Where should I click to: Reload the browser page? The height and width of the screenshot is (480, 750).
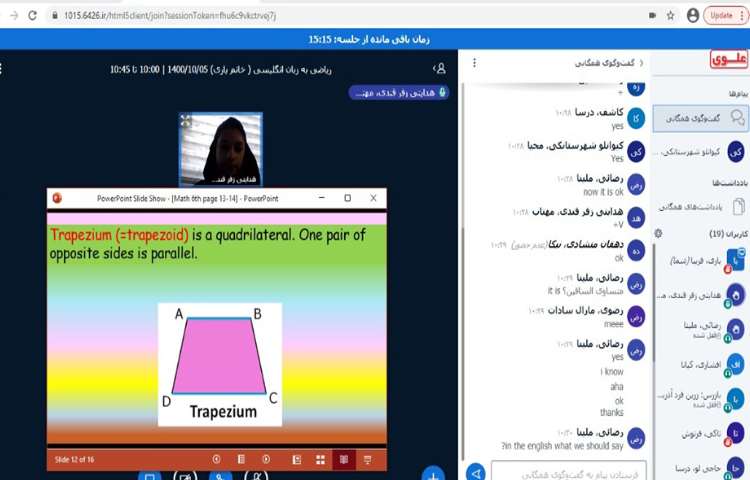click(32, 15)
